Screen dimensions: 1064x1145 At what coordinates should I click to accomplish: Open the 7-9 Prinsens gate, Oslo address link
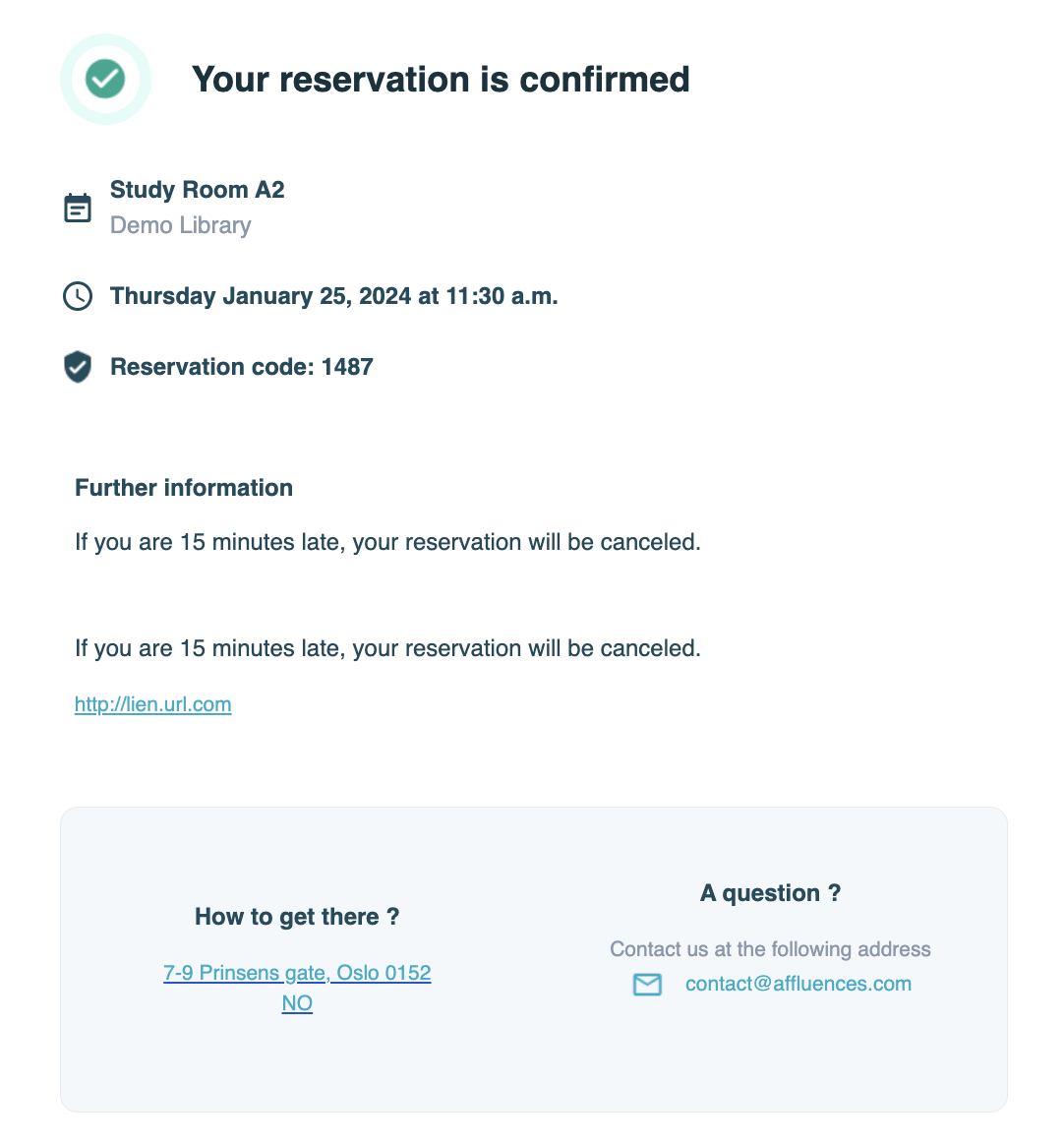coord(297,973)
